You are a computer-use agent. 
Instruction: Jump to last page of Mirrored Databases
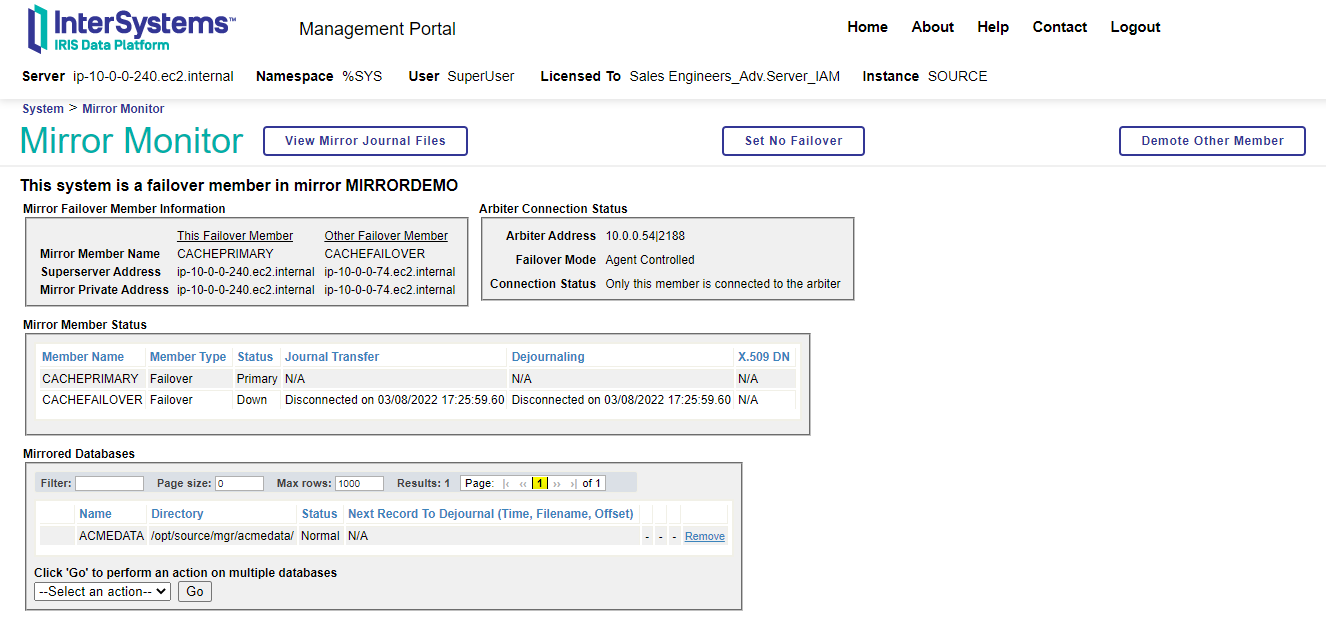pyautogui.click(x=573, y=484)
